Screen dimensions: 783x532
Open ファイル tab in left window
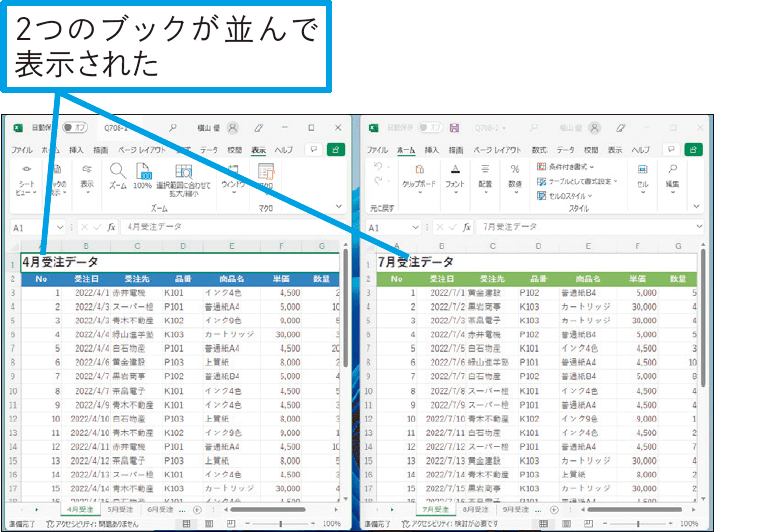22,150
